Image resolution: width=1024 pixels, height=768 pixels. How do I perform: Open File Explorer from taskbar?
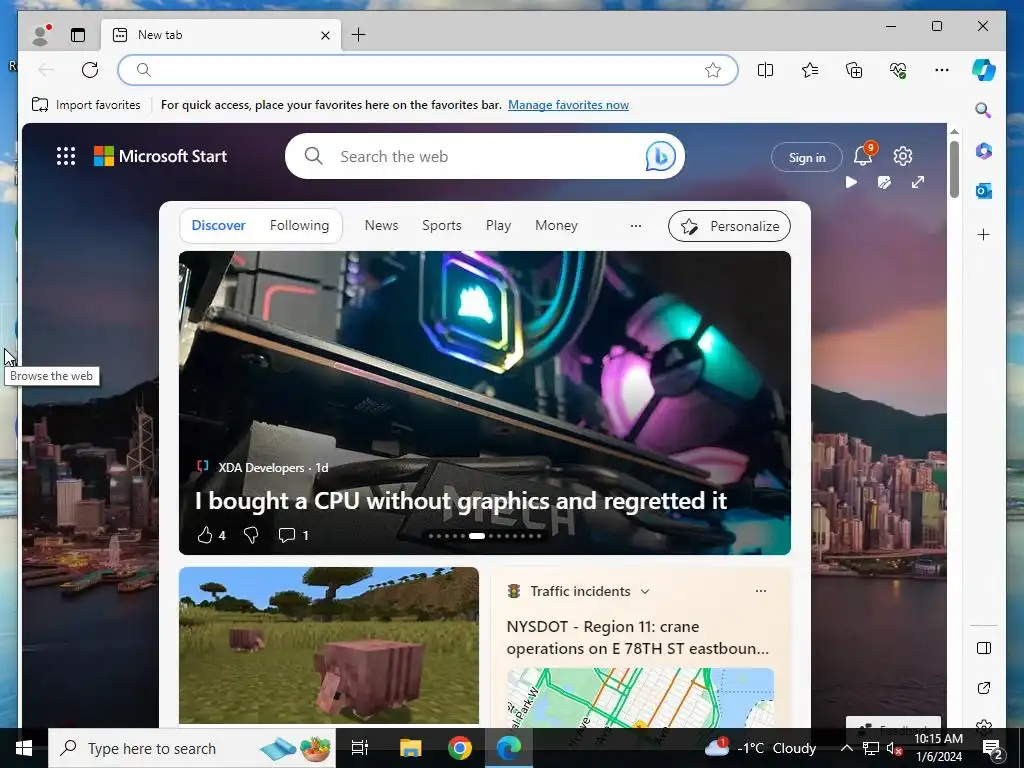click(410, 748)
